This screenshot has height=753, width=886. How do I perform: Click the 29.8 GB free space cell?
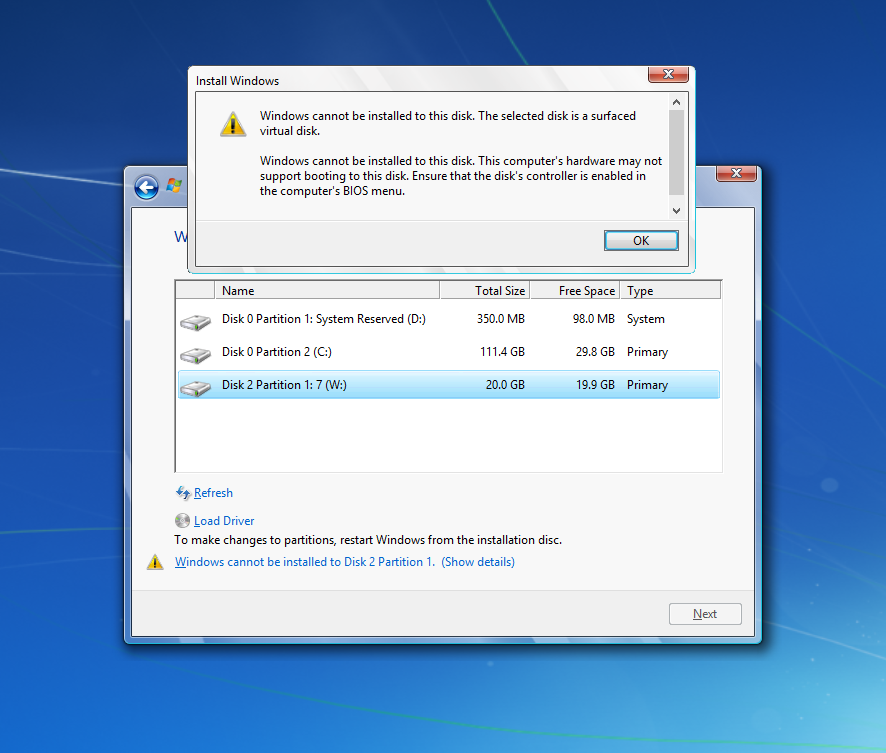coord(595,352)
